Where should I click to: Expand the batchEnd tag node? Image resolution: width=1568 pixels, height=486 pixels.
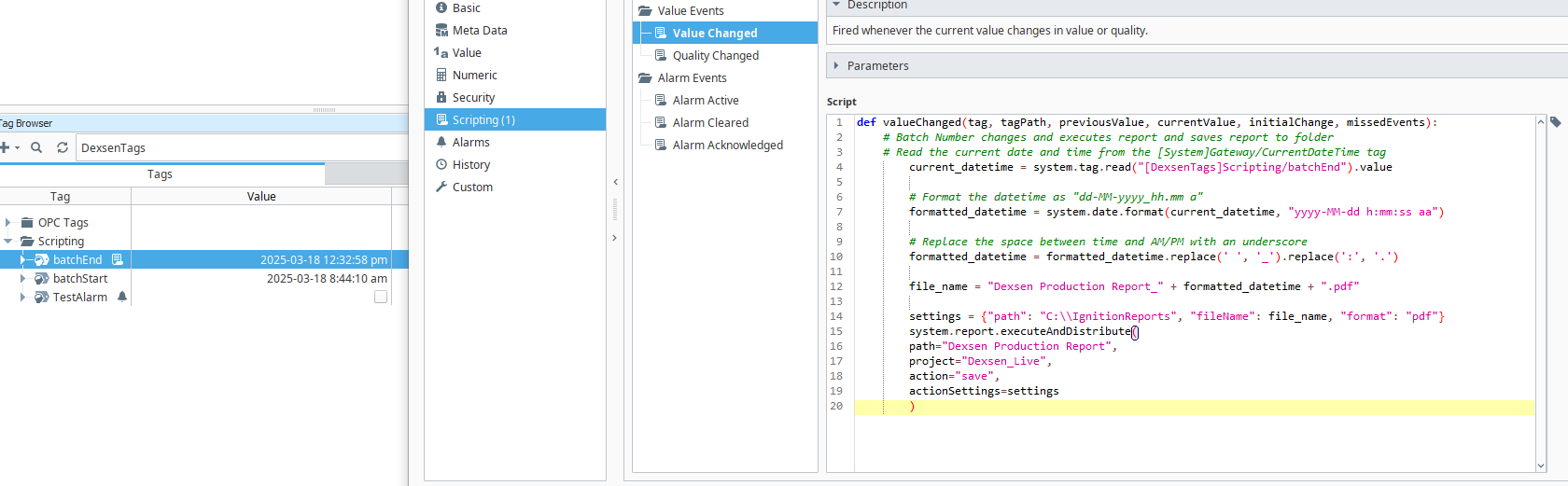pos(22,260)
